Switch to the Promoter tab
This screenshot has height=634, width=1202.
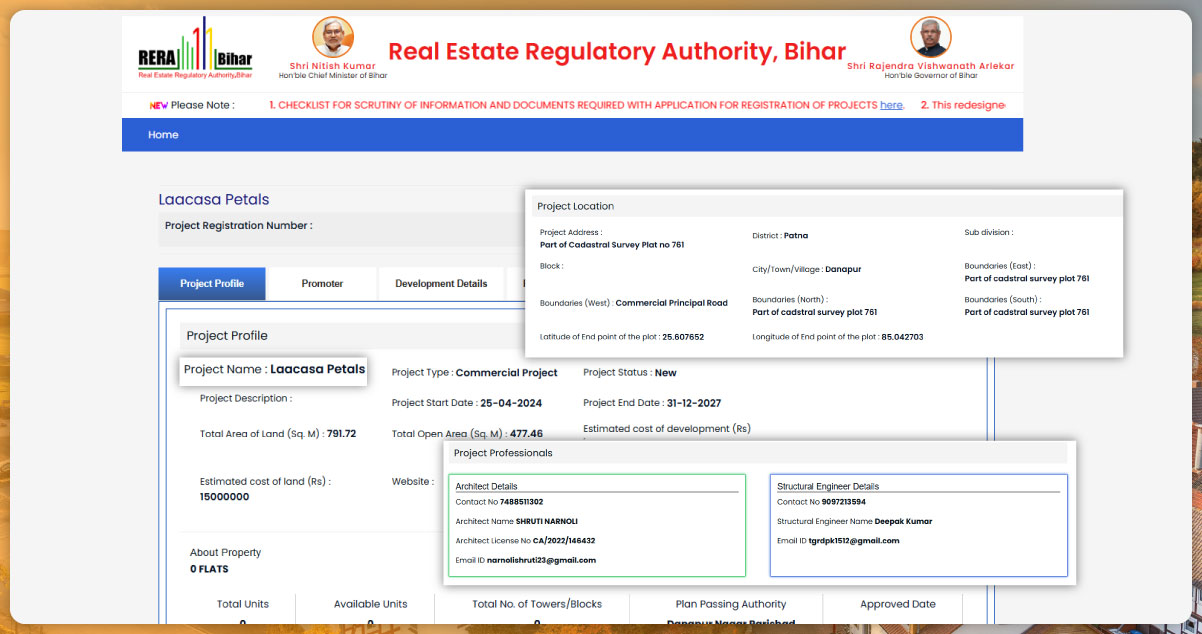pos(322,284)
